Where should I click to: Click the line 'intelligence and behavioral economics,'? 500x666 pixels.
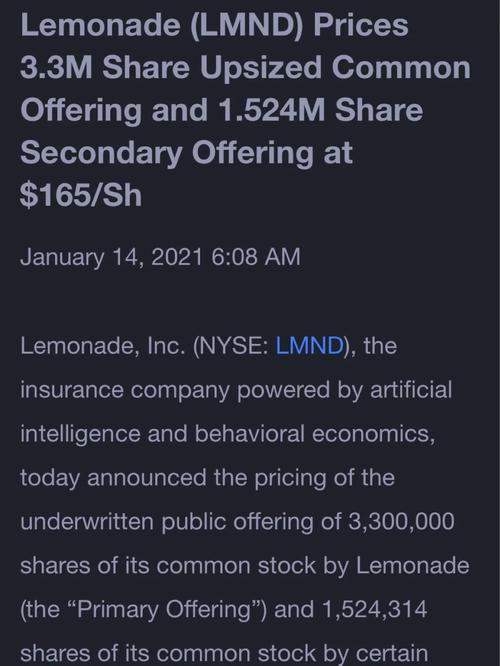pos(228,434)
